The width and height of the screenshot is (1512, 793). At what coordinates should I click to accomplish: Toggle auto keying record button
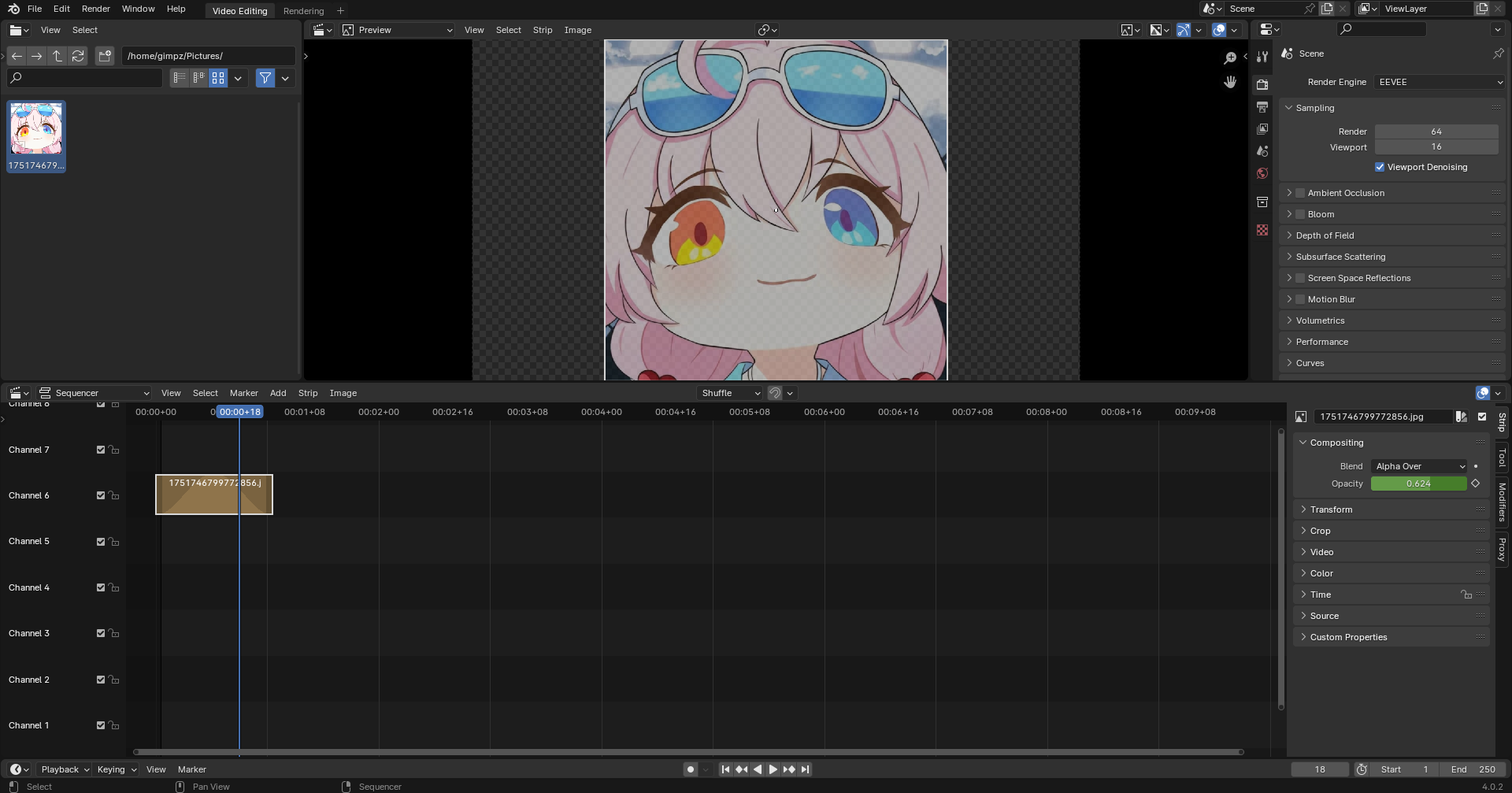(x=691, y=769)
